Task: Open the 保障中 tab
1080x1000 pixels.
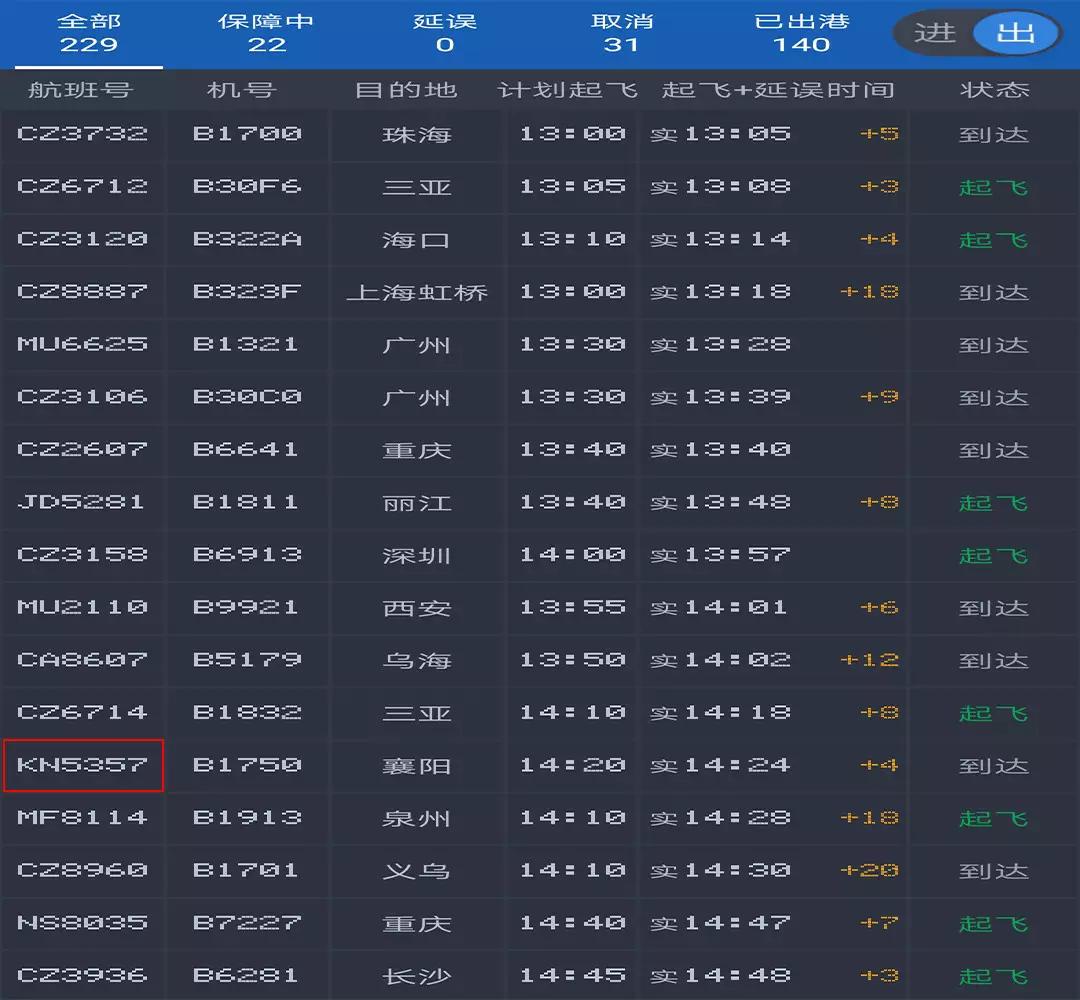Action: pos(266,33)
